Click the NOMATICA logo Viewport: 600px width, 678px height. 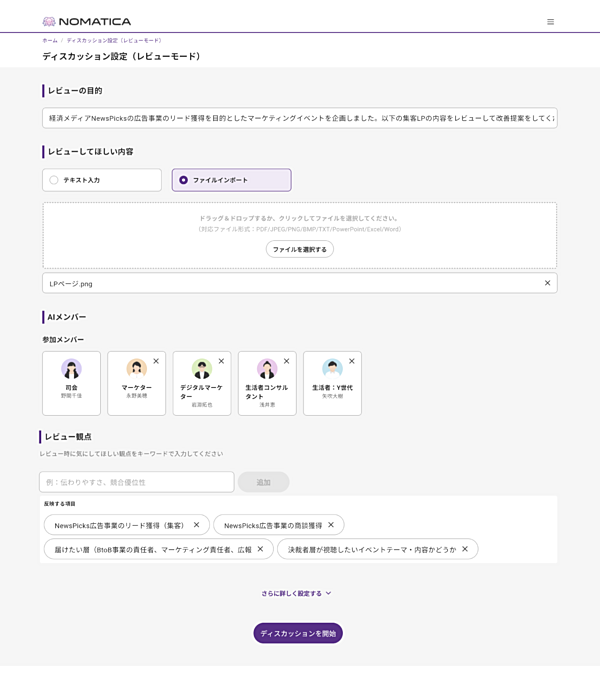[87, 21]
